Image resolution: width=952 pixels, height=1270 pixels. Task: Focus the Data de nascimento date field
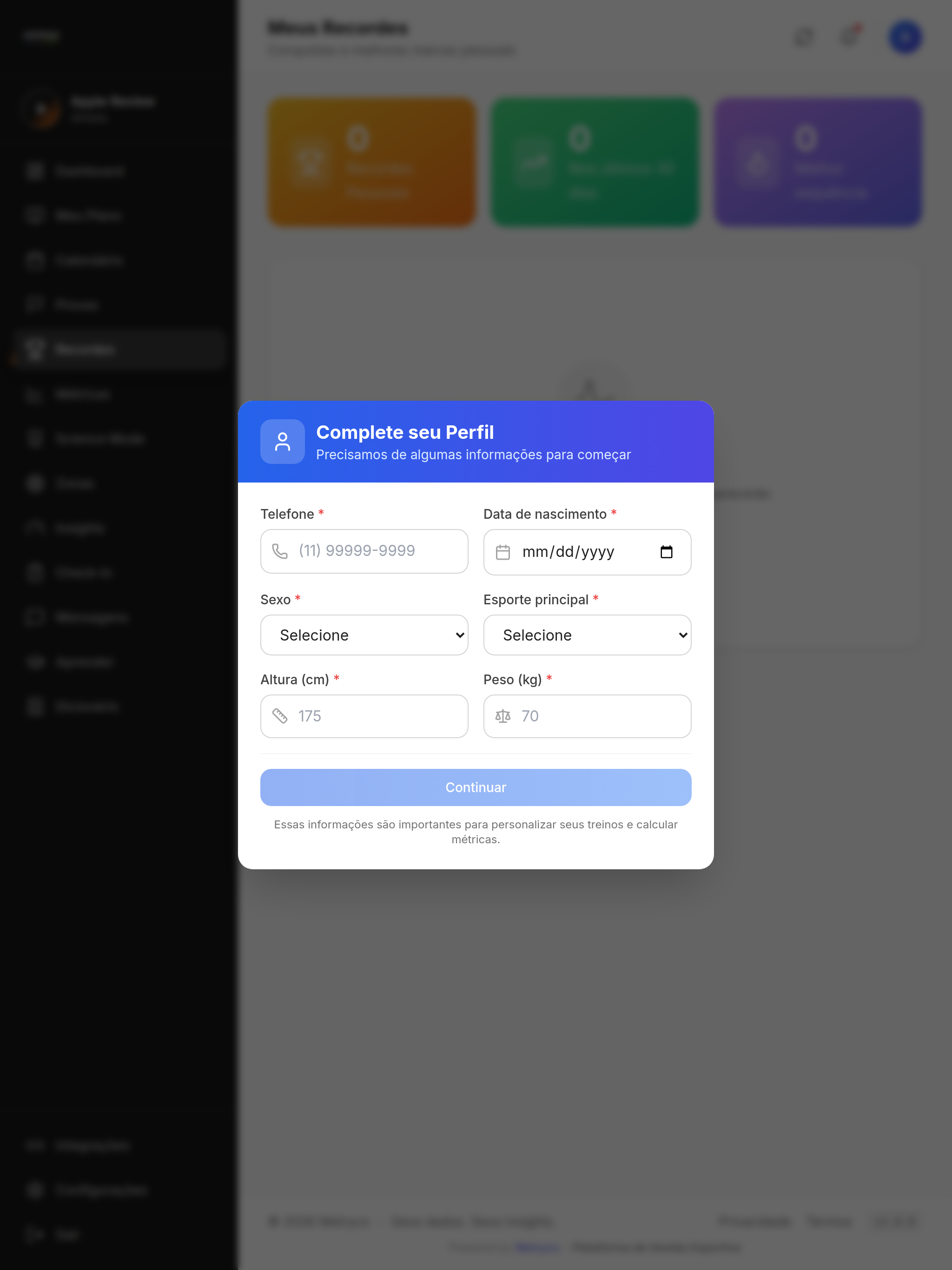click(x=588, y=552)
